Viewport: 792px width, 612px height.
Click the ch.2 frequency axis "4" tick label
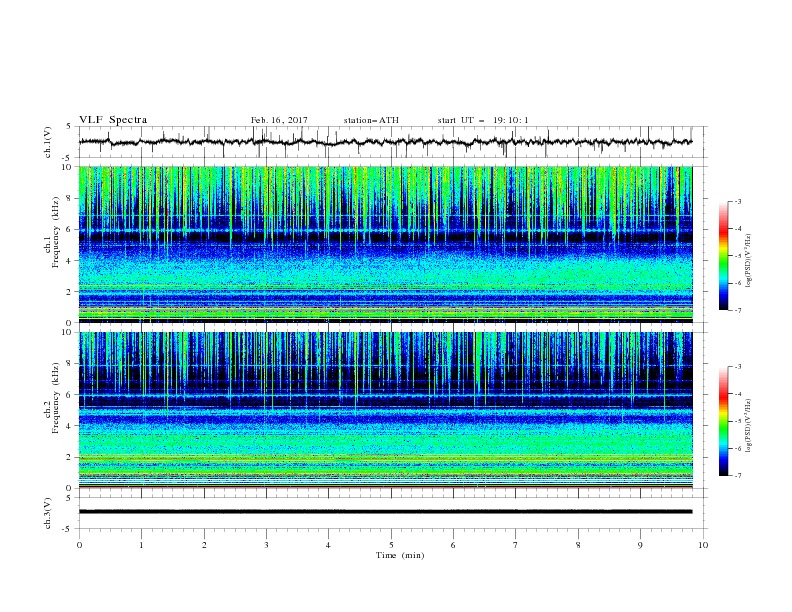(x=70, y=426)
